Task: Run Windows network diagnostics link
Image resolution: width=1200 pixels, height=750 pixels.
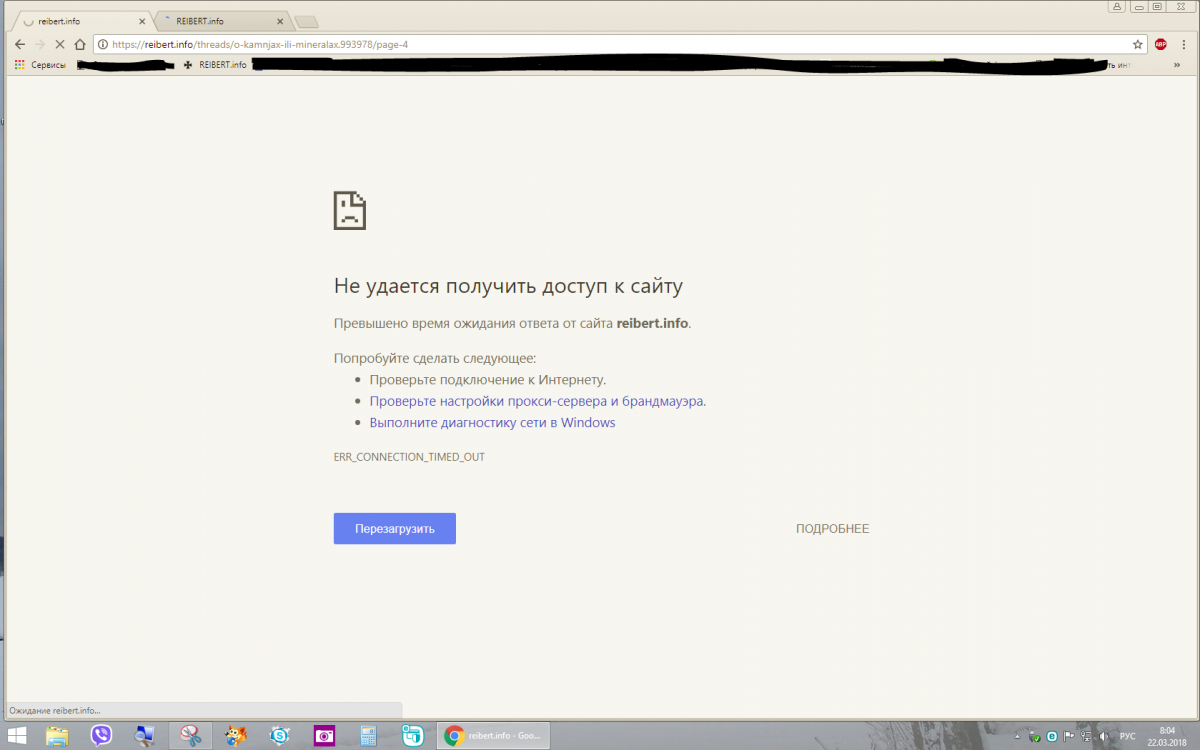Action: click(x=492, y=423)
